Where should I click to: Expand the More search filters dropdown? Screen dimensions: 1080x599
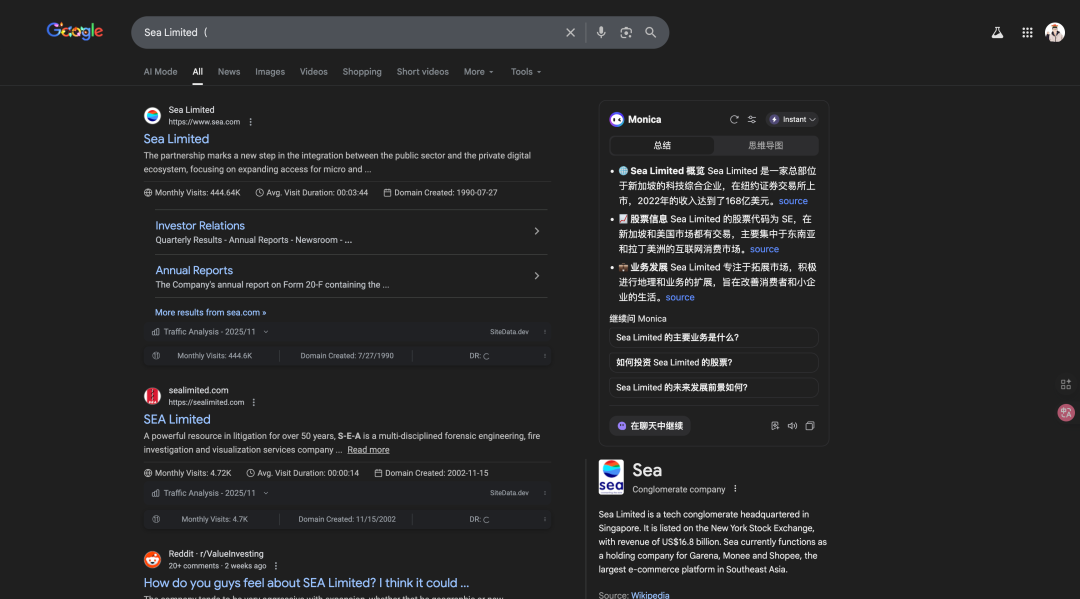(x=478, y=72)
